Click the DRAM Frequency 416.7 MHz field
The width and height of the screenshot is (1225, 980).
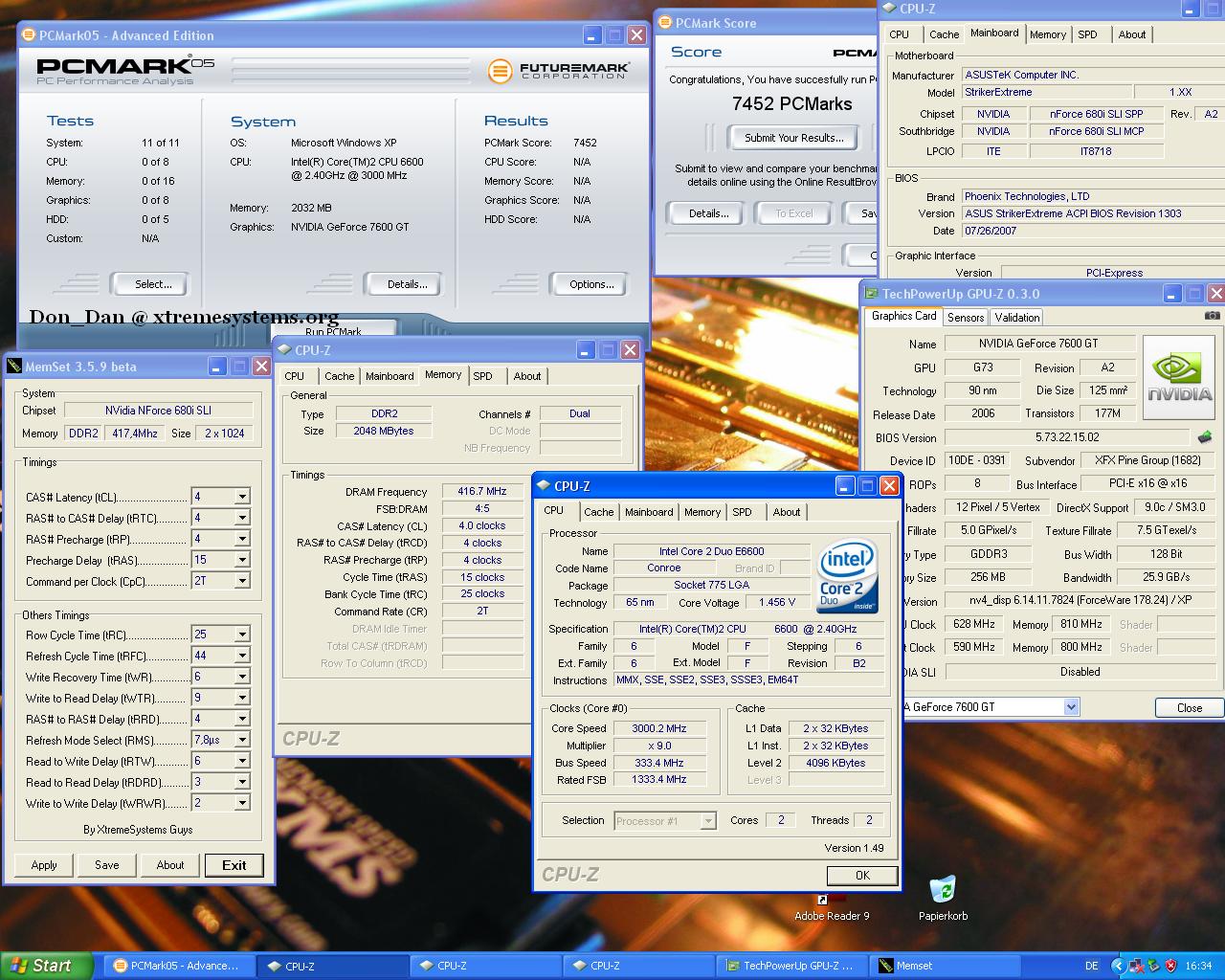tap(481, 491)
